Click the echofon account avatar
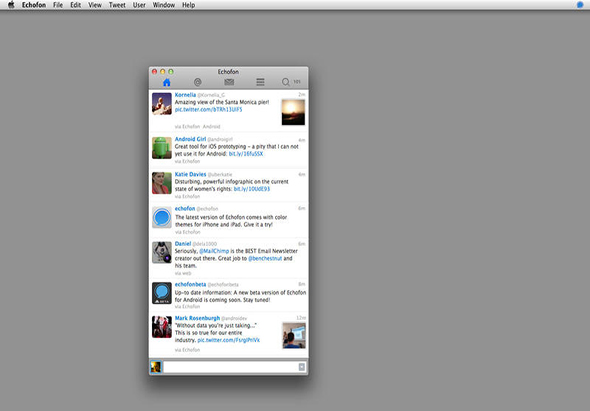 click(x=162, y=218)
